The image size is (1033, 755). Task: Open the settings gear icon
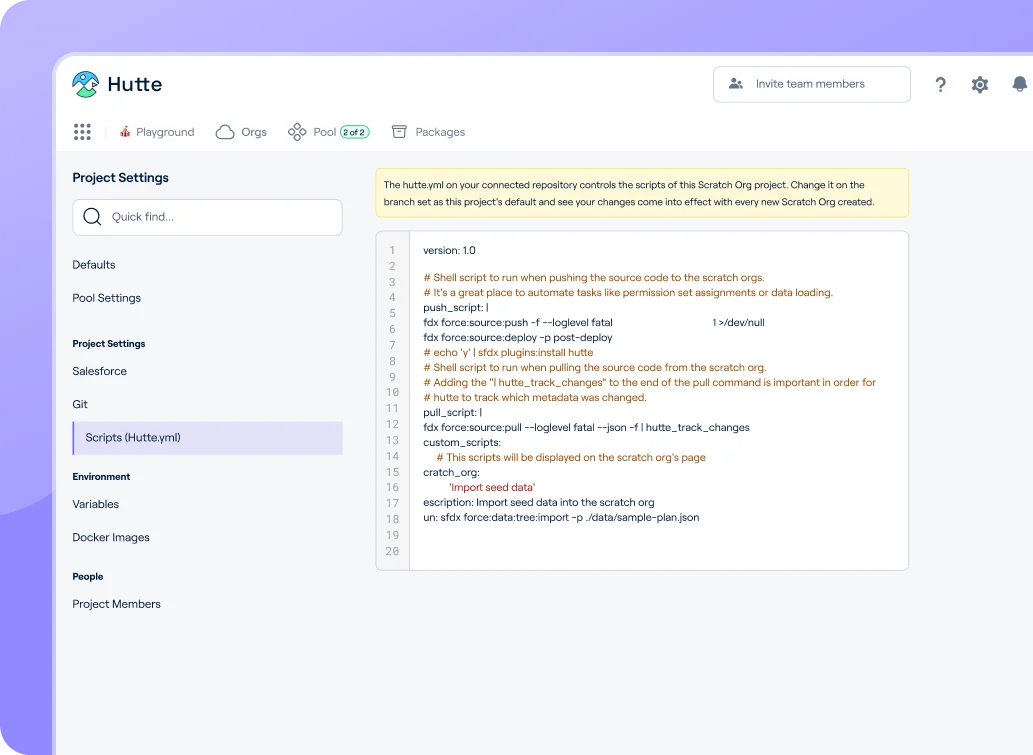[x=980, y=85]
